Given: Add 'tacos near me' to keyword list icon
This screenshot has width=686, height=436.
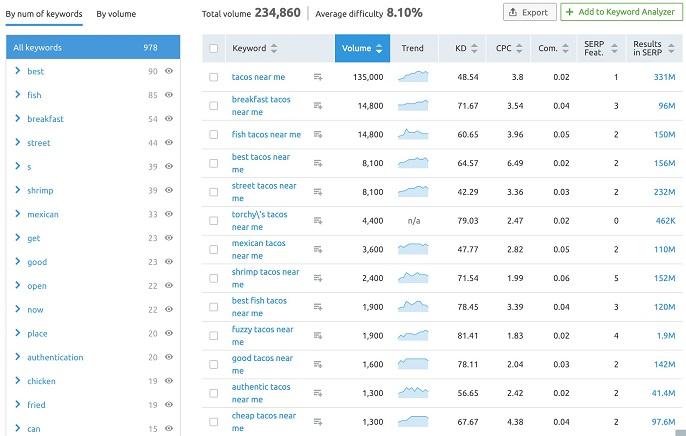Looking at the screenshot, I should [318, 77].
